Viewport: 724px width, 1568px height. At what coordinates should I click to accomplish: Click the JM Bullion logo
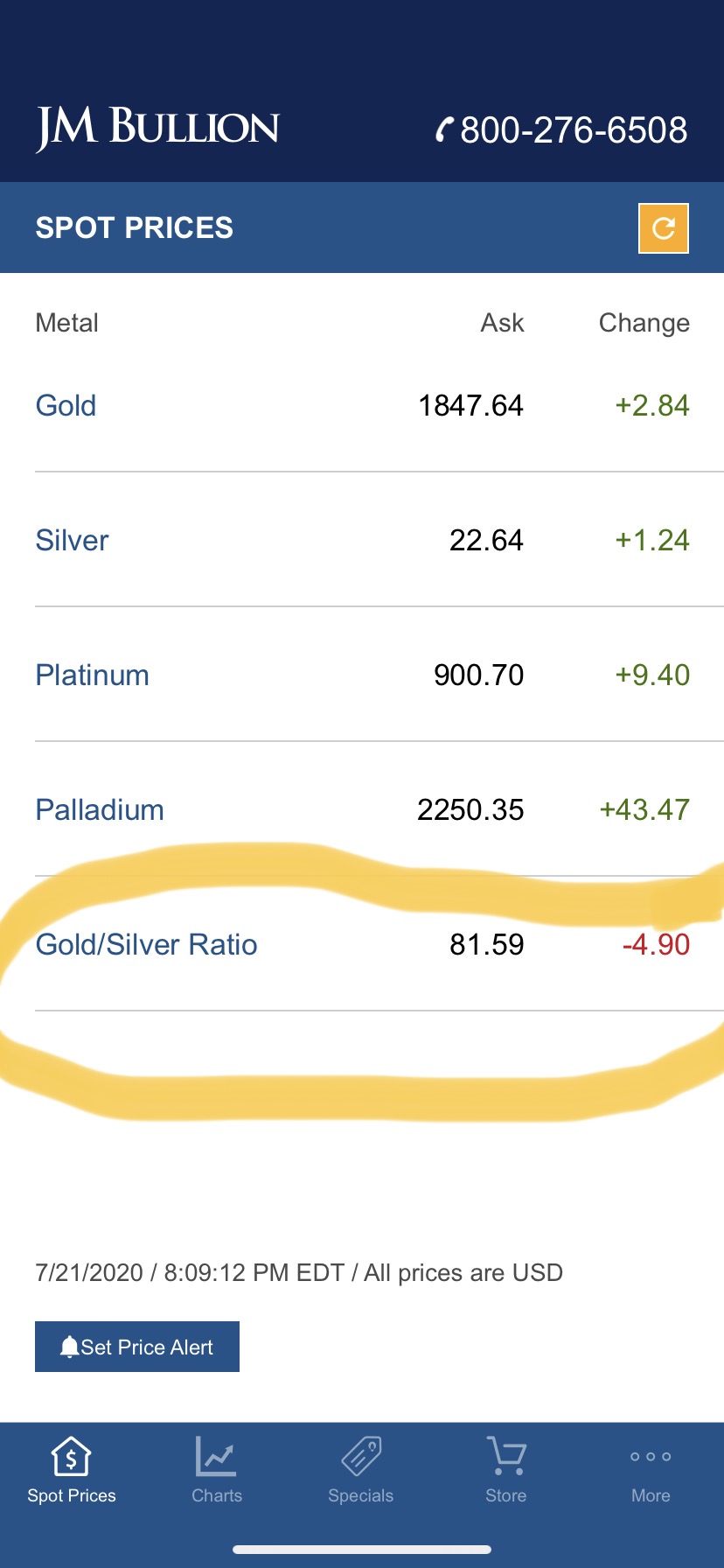[x=157, y=129]
